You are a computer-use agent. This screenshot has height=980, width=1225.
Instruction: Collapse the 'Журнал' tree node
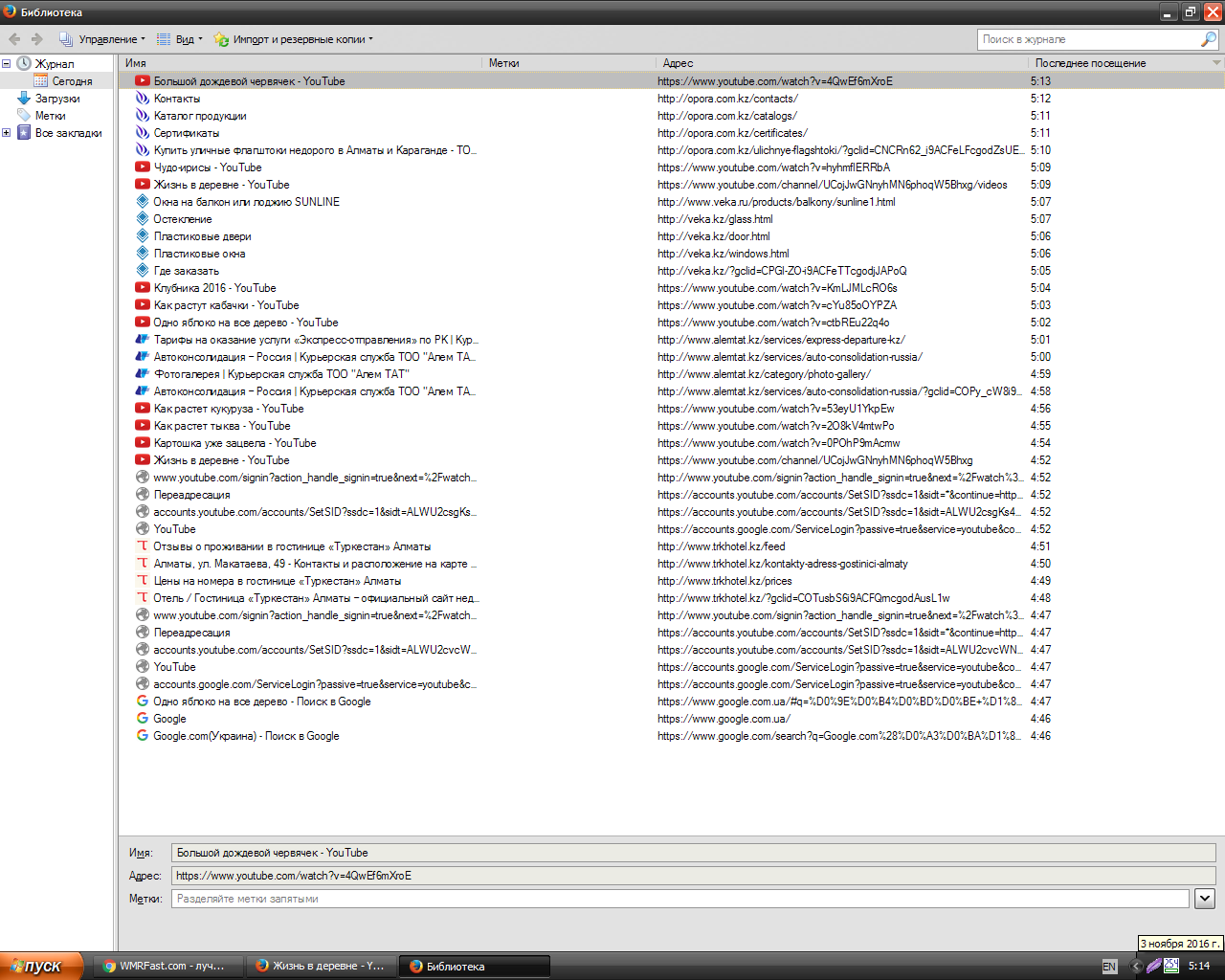[x=7, y=64]
